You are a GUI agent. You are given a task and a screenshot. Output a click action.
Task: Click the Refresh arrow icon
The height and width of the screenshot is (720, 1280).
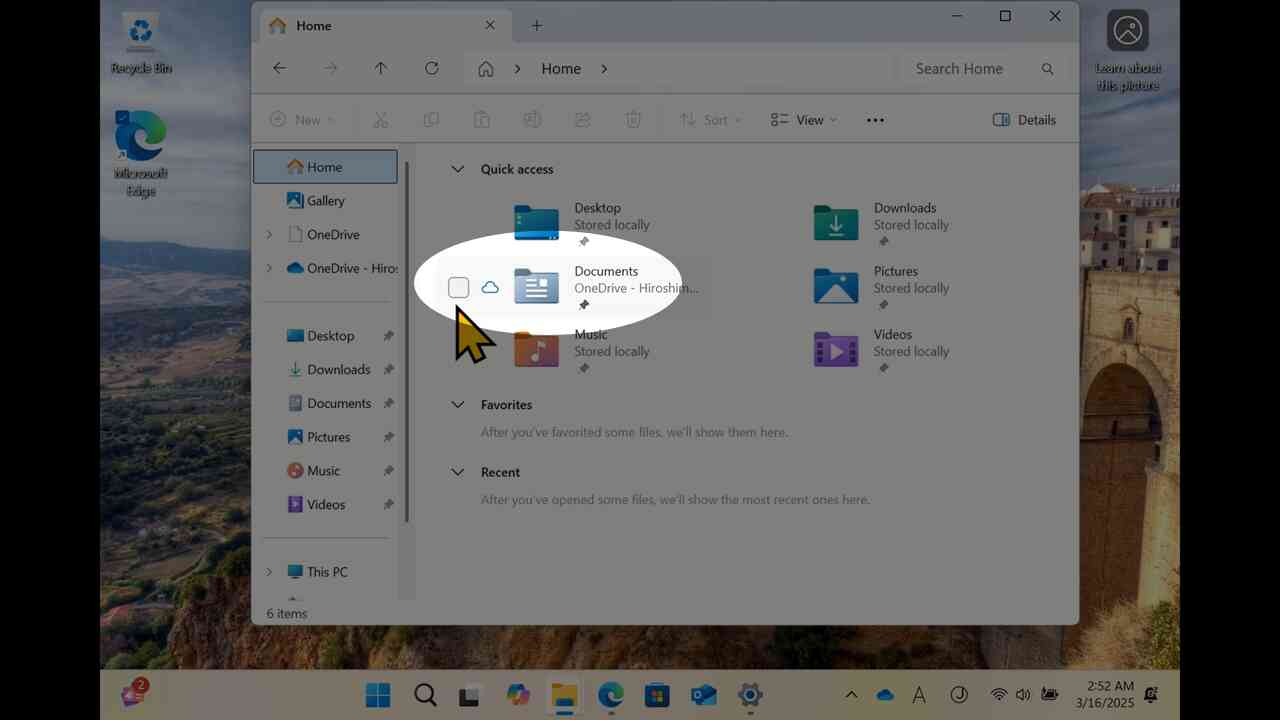(431, 68)
